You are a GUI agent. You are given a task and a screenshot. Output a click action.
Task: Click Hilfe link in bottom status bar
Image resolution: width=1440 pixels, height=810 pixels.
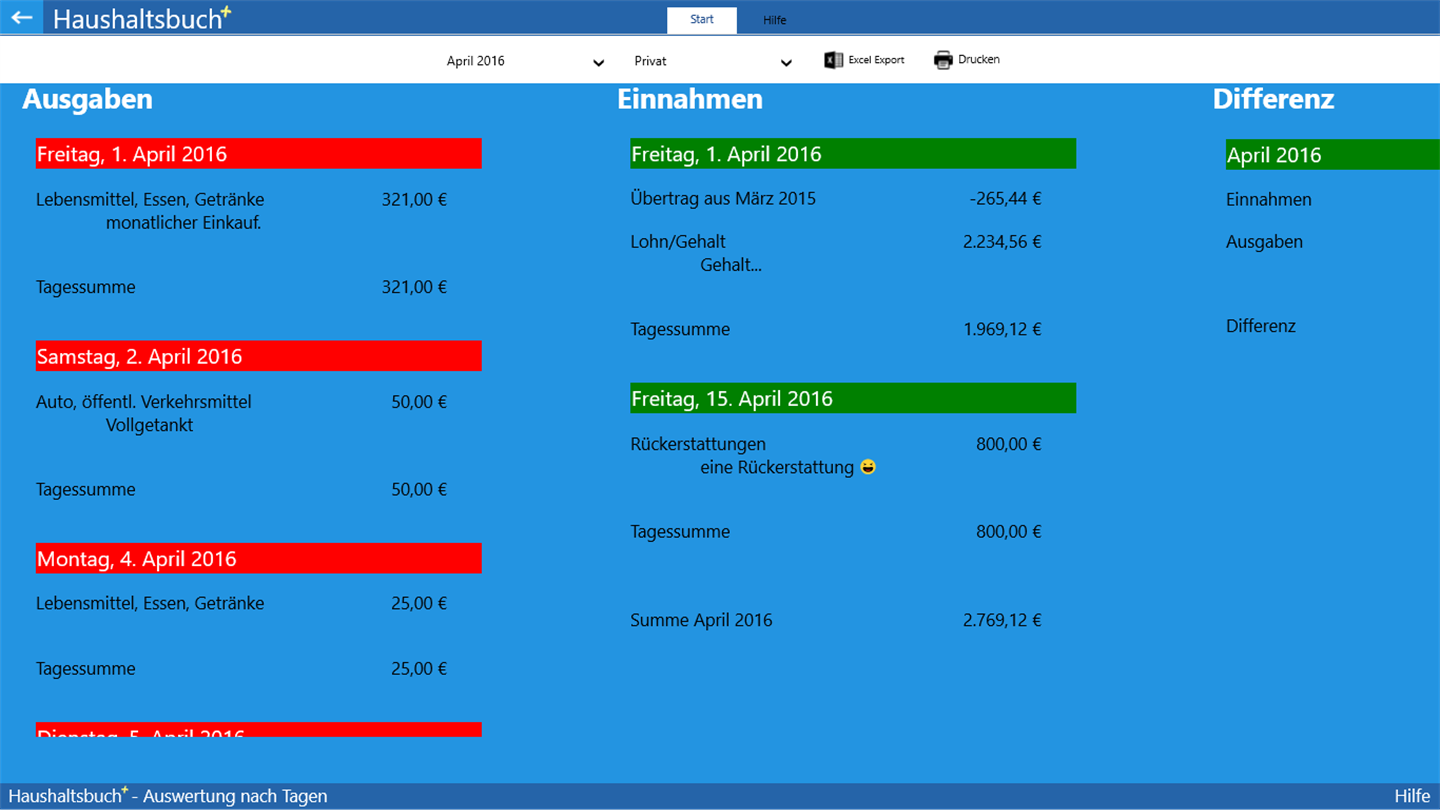[1412, 796]
